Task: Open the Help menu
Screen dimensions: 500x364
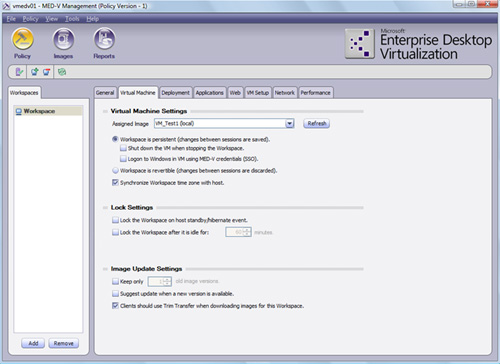Action: coord(92,19)
